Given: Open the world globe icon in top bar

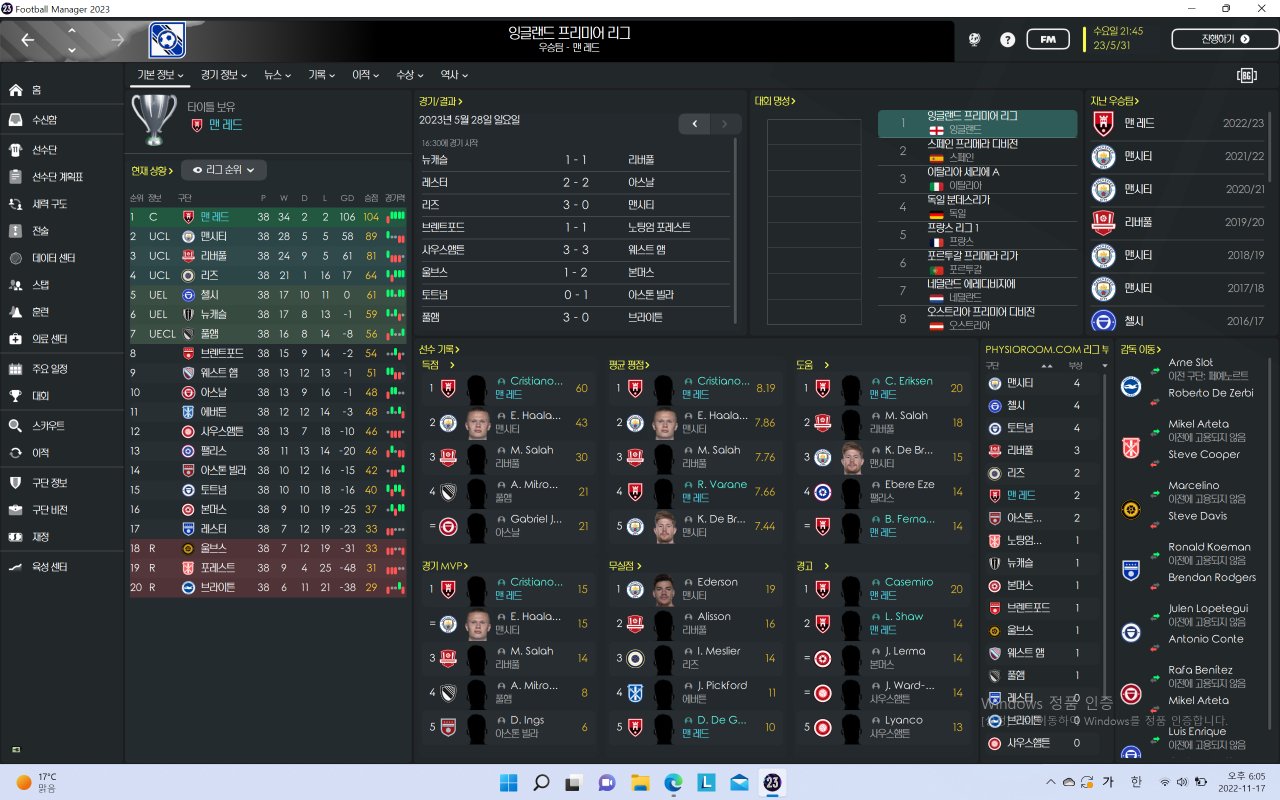Looking at the screenshot, I should (975, 40).
